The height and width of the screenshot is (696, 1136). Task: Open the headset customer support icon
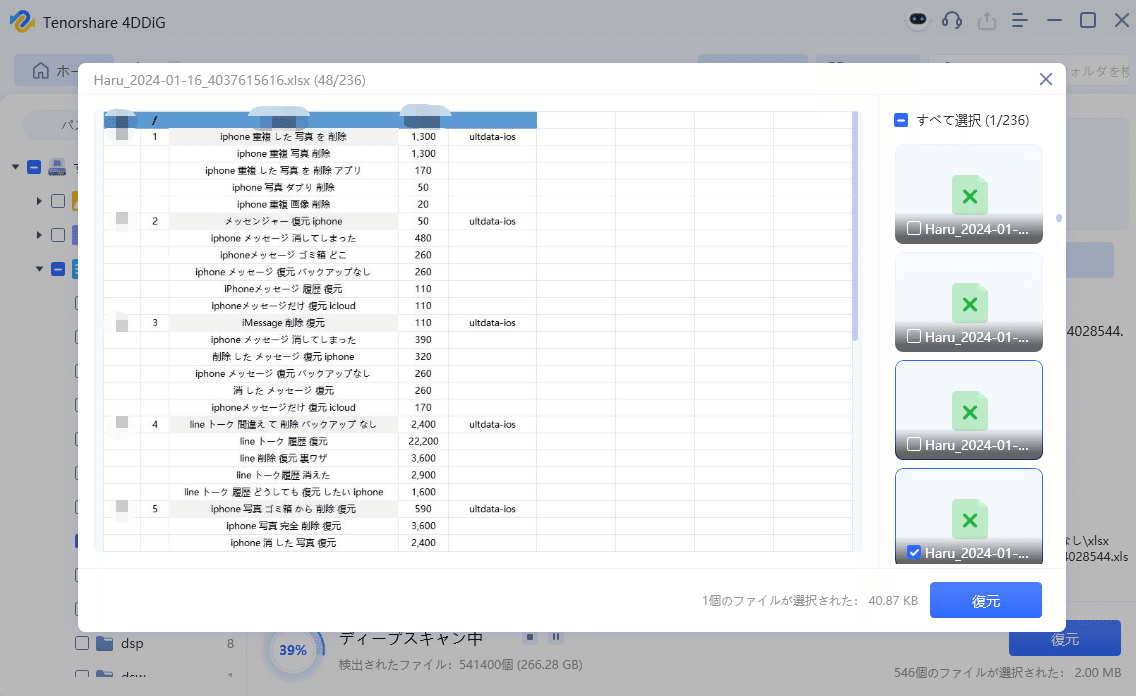952,20
